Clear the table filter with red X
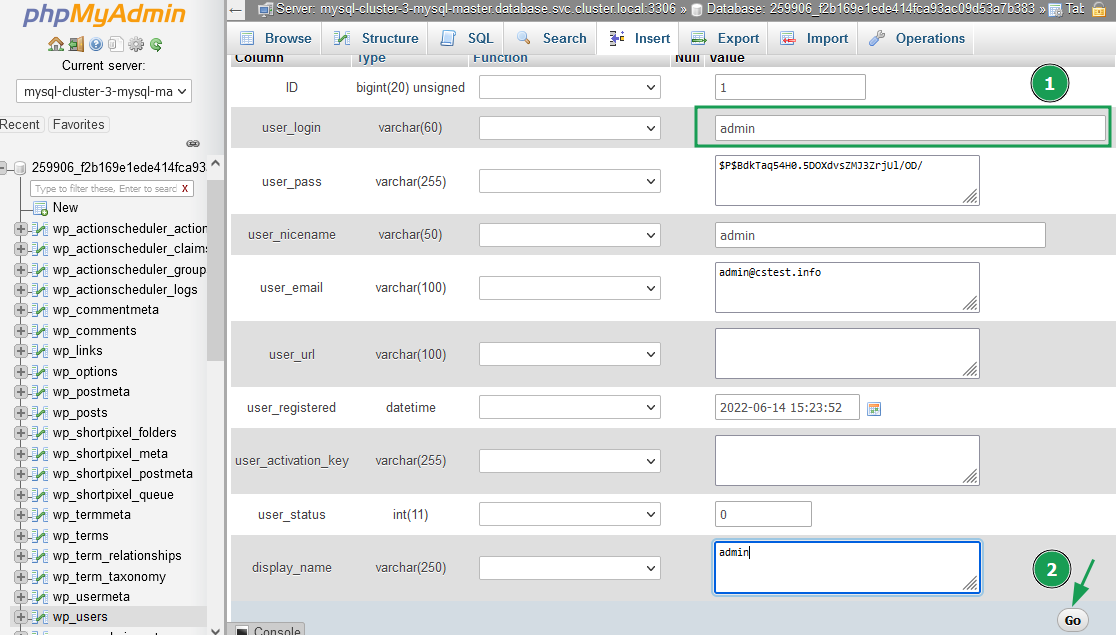This screenshot has width=1116, height=635. click(186, 188)
